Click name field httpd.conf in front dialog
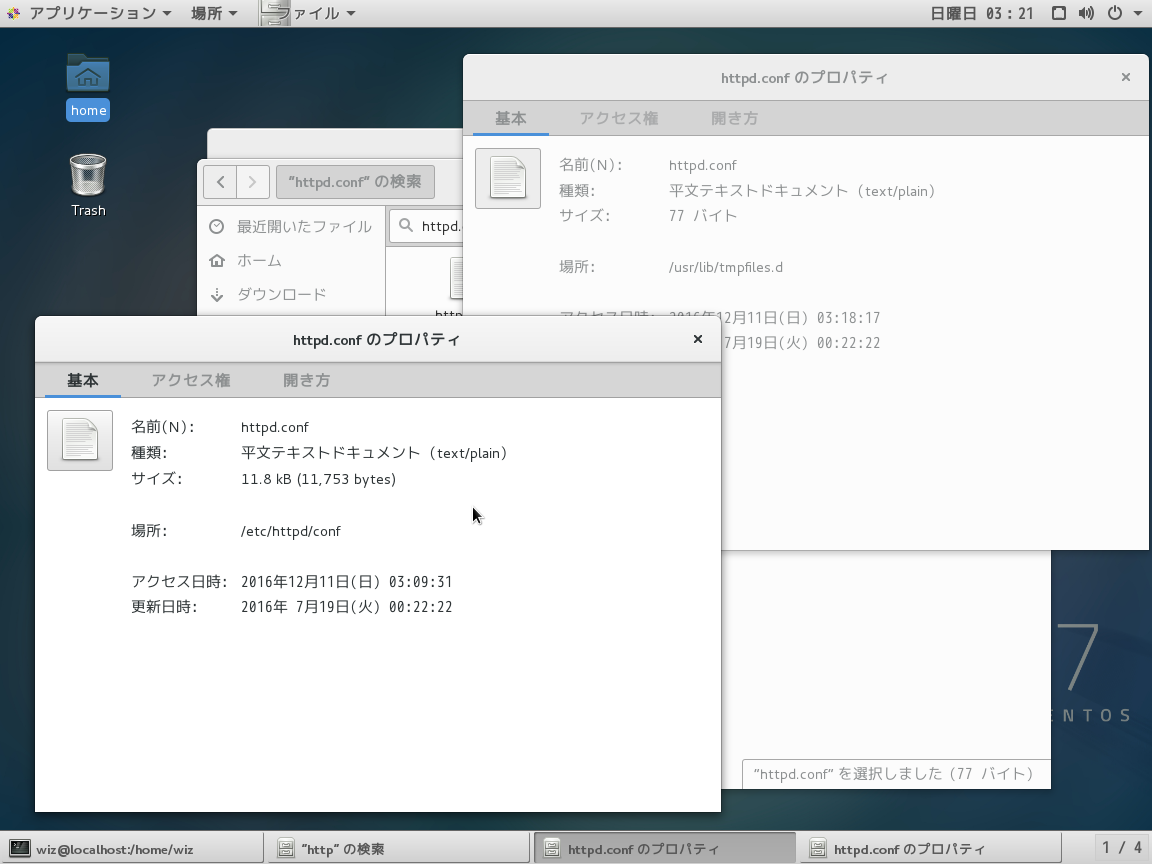 275,427
